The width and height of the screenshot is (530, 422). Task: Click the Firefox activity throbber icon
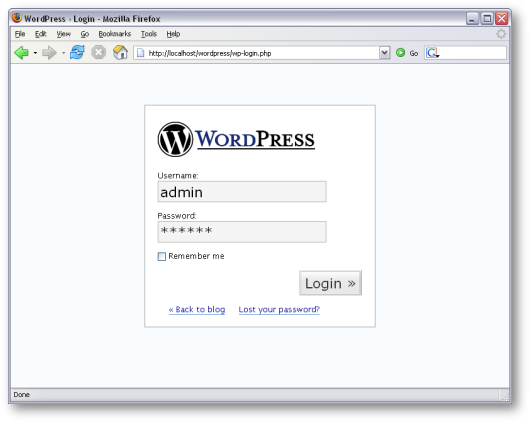click(501, 34)
